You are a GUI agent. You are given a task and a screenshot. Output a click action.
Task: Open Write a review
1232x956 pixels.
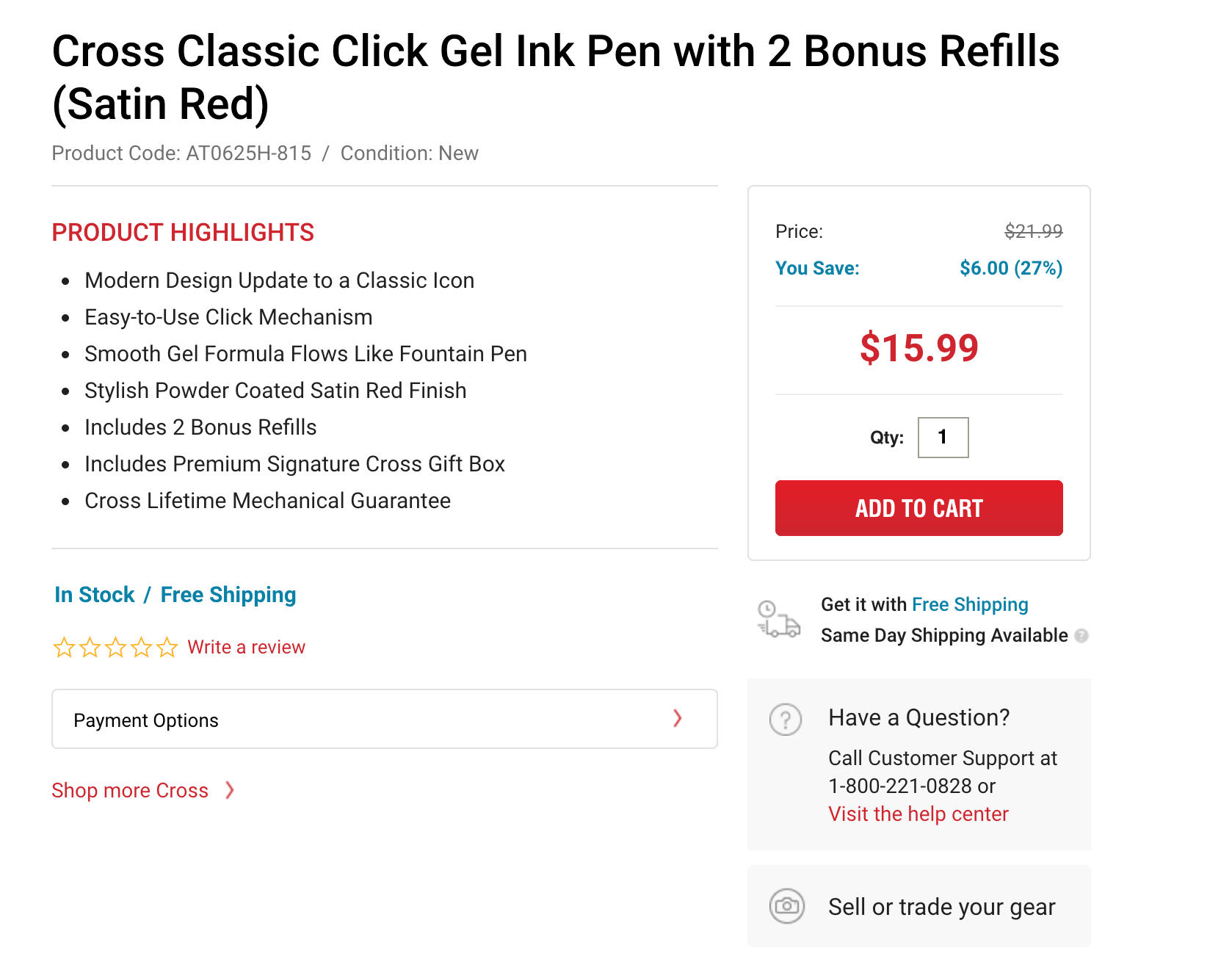(x=246, y=648)
